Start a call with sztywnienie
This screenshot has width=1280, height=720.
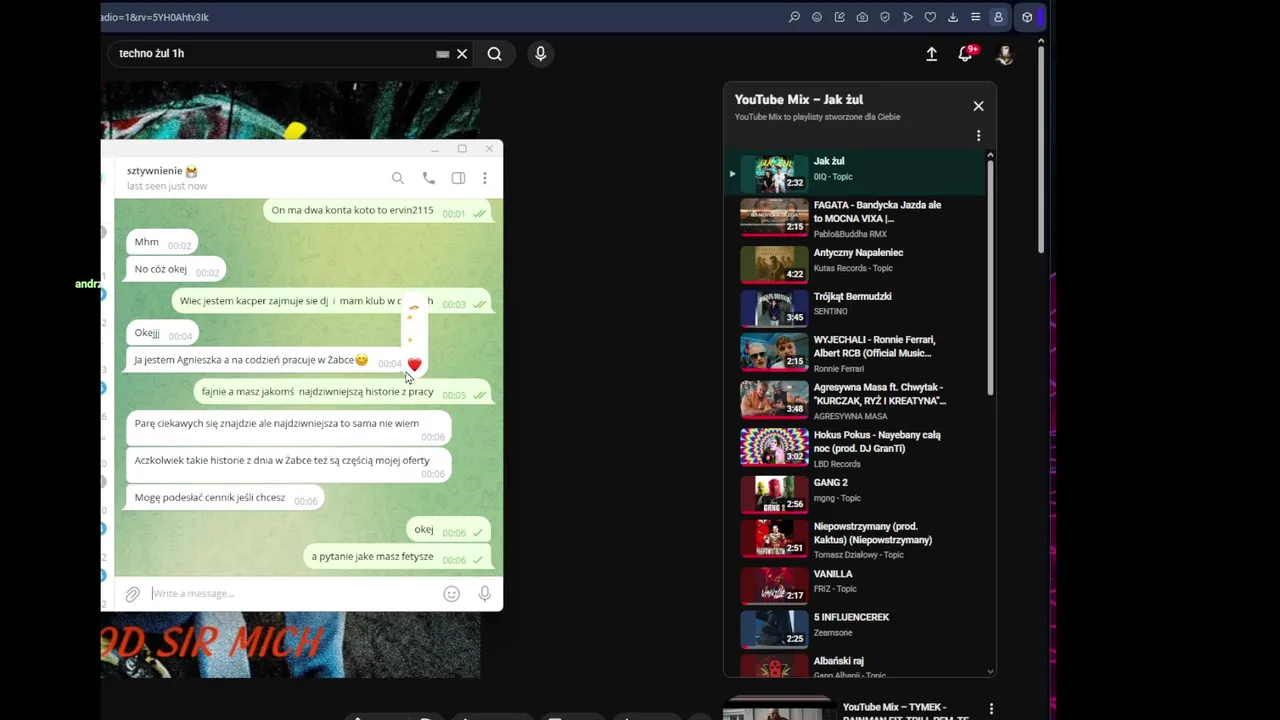pos(428,178)
